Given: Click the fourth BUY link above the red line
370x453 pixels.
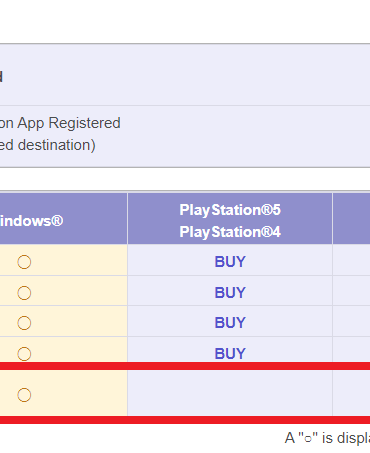Looking at the screenshot, I should (230, 354).
